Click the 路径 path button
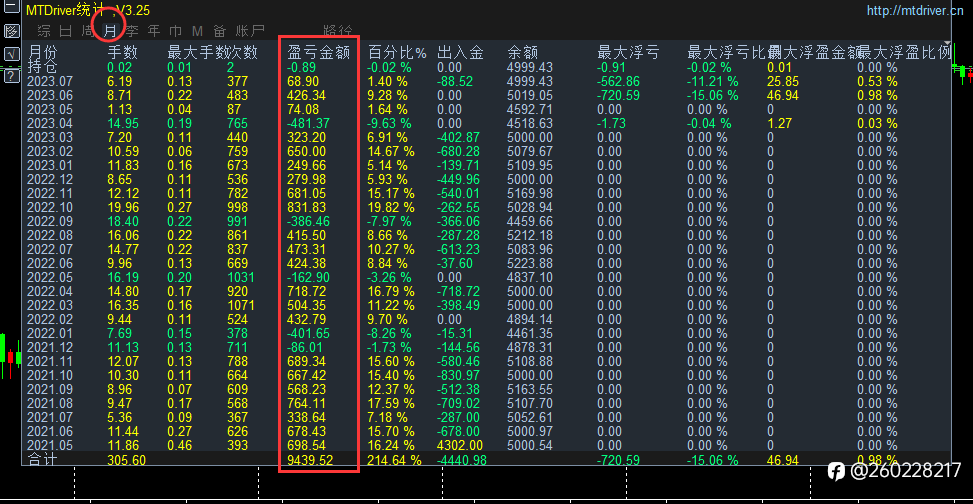 pos(338,30)
